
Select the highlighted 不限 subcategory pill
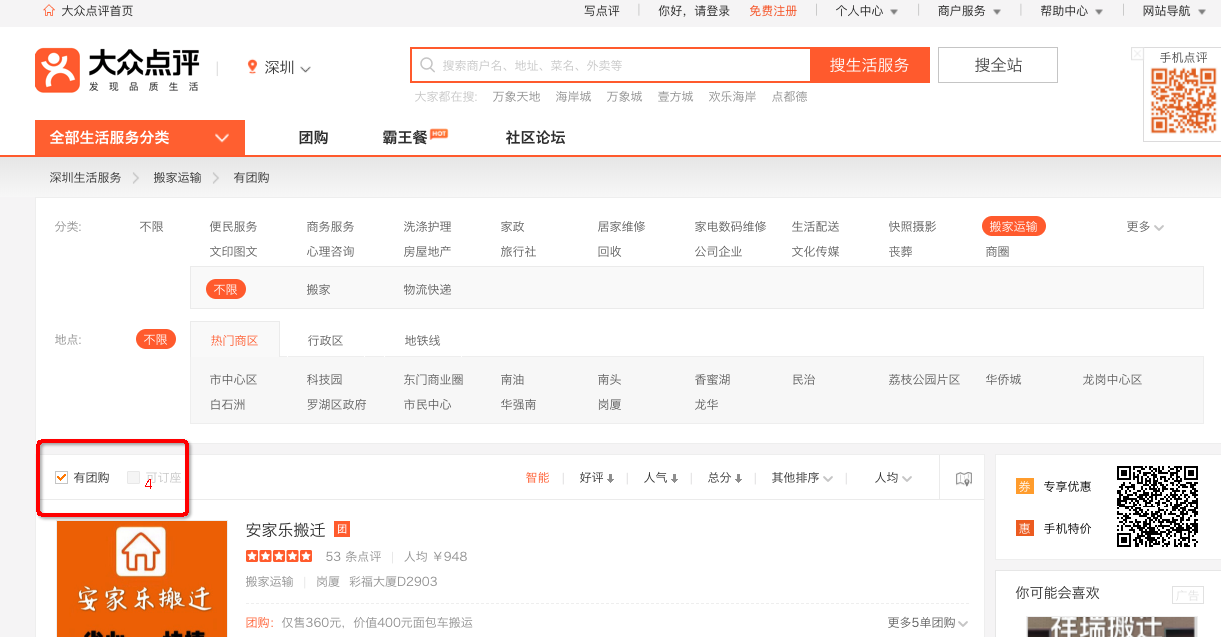(x=226, y=289)
